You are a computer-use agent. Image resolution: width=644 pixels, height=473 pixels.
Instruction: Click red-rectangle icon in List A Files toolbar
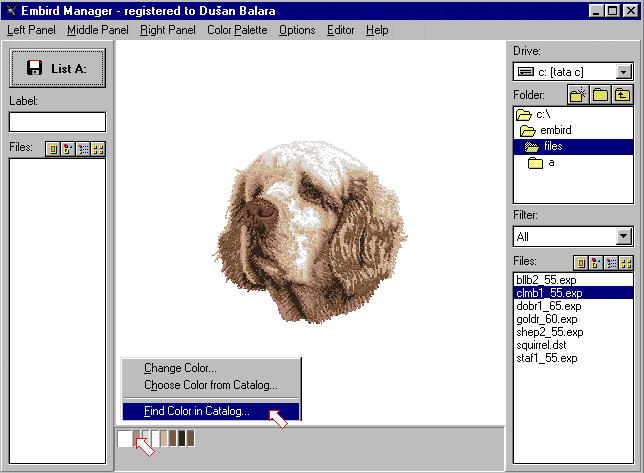(53, 149)
